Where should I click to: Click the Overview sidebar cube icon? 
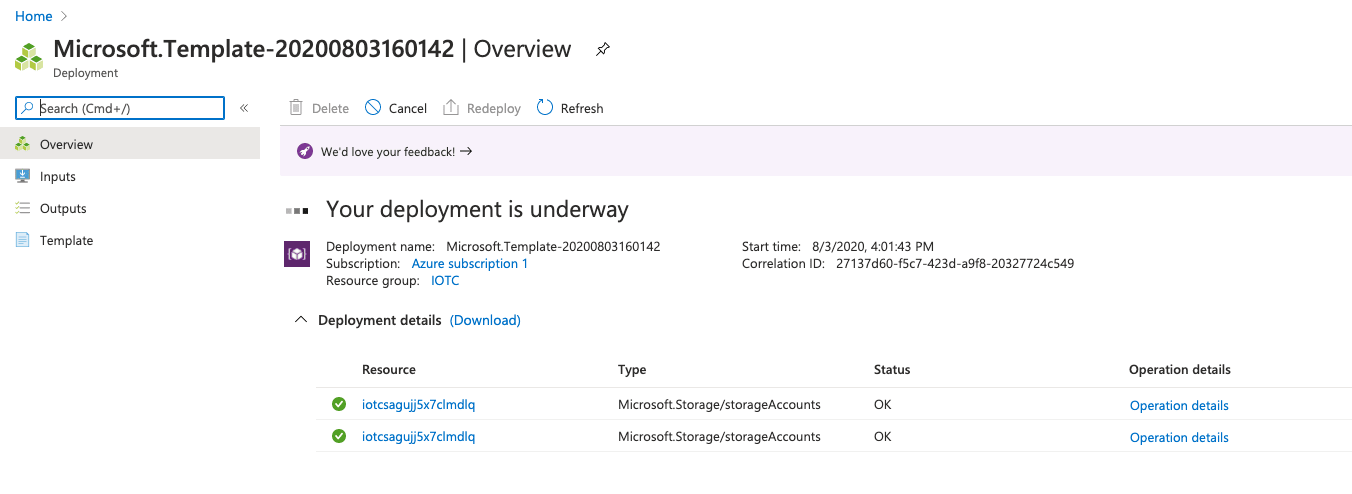(x=22, y=144)
